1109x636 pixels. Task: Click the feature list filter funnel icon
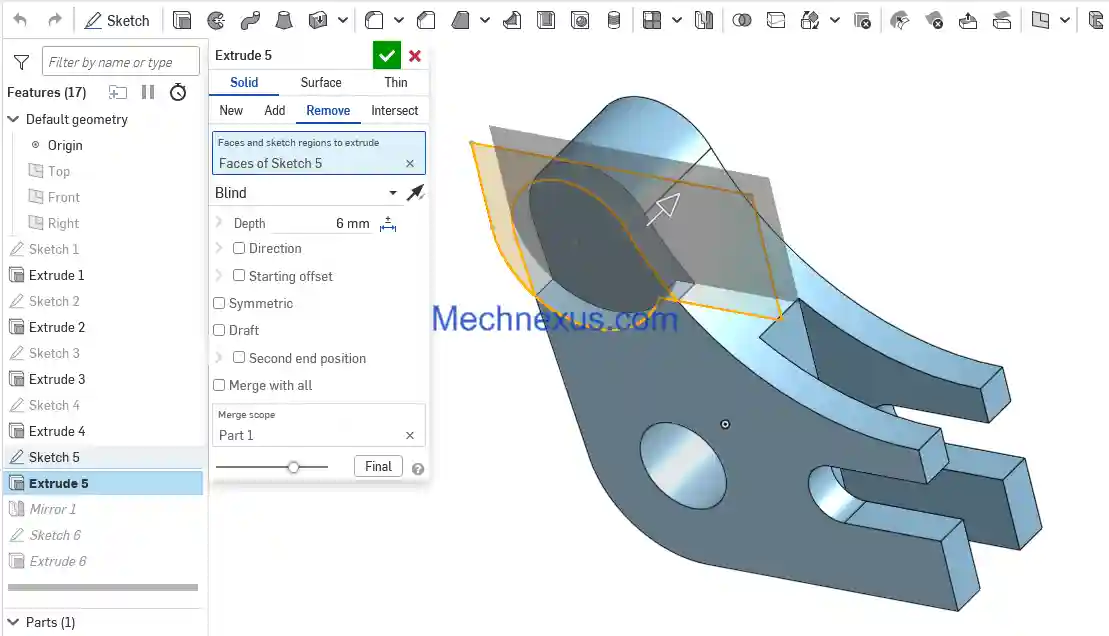click(x=21, y=62)
